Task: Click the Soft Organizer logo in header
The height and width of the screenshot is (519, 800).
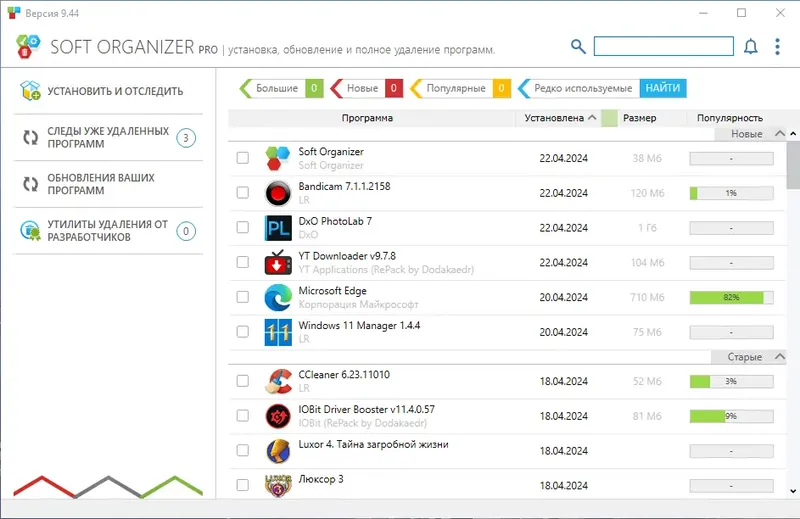Action: (x=29, y=46)
